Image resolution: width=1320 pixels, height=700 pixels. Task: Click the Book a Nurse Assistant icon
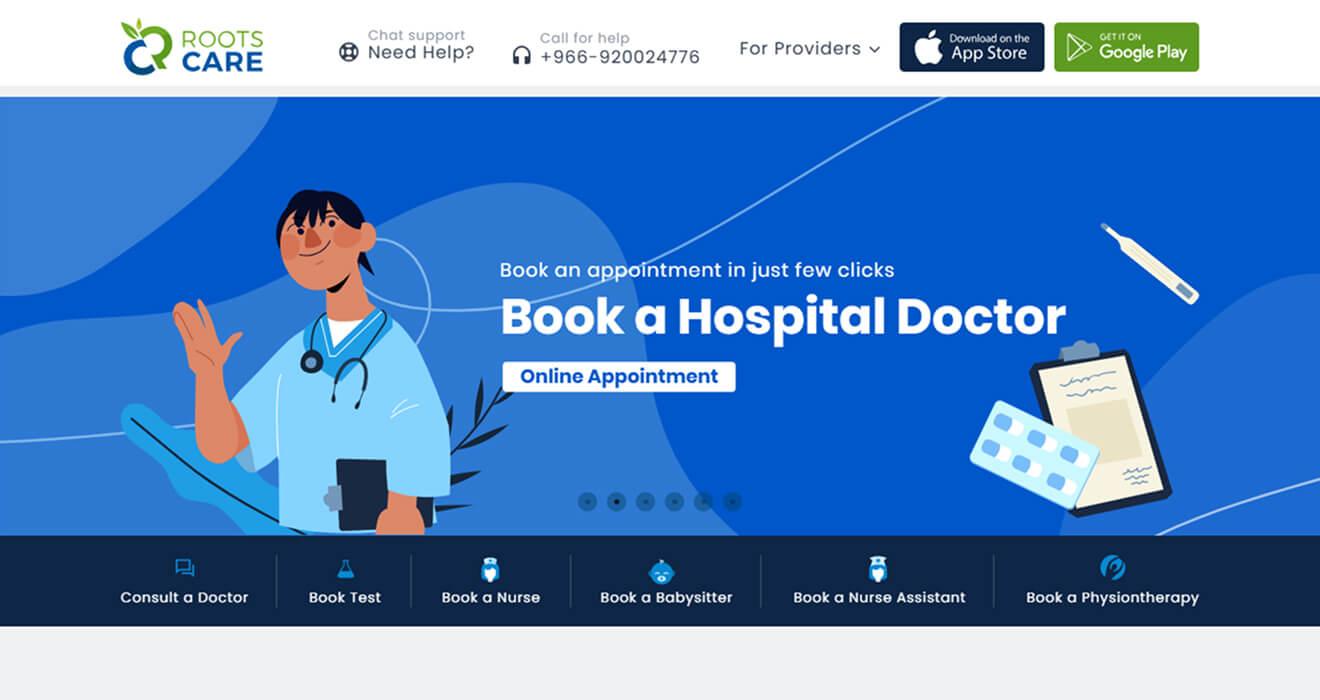[878, 568]
